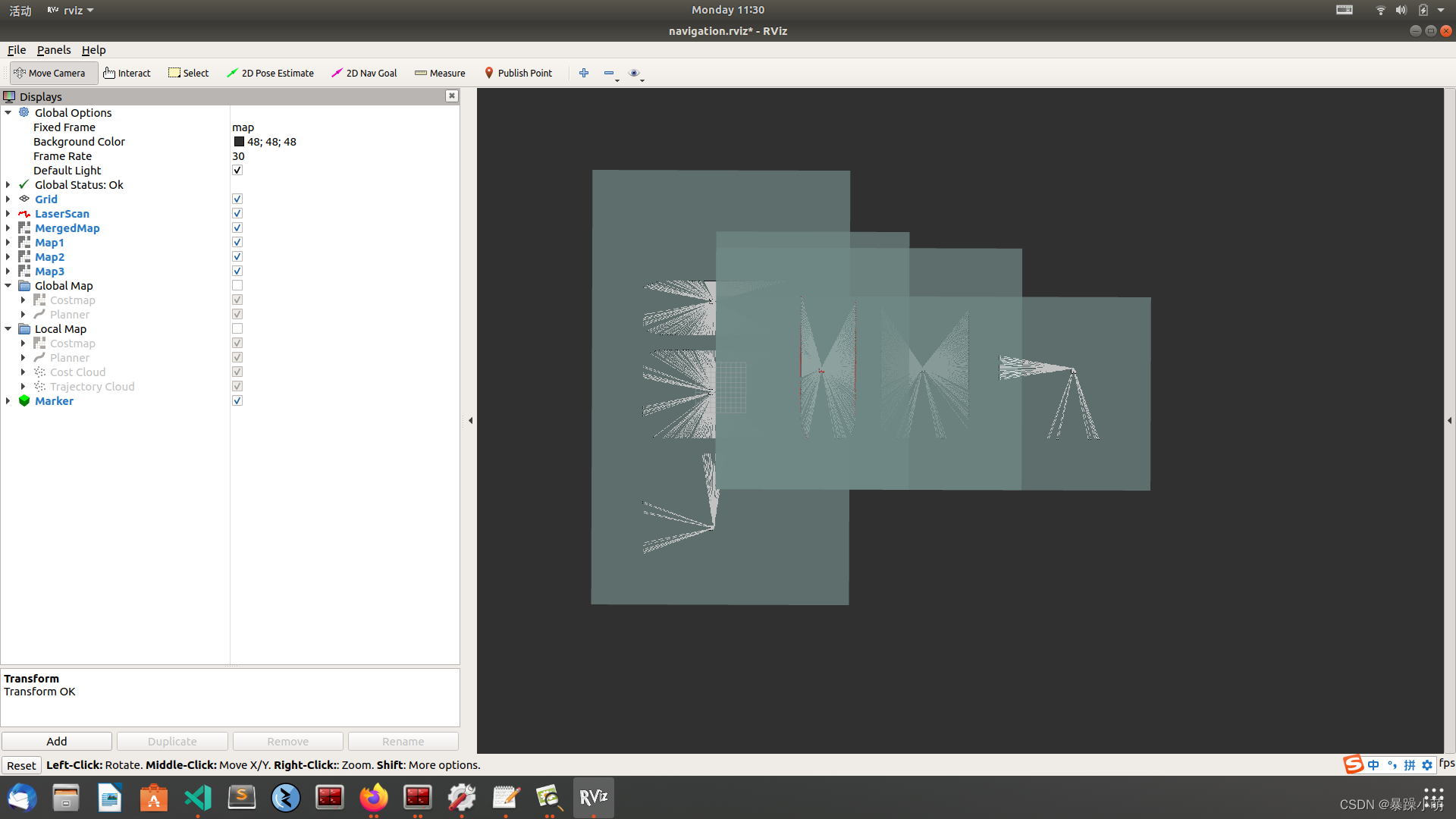
Task: Click the Add display button
Action: 57,741
